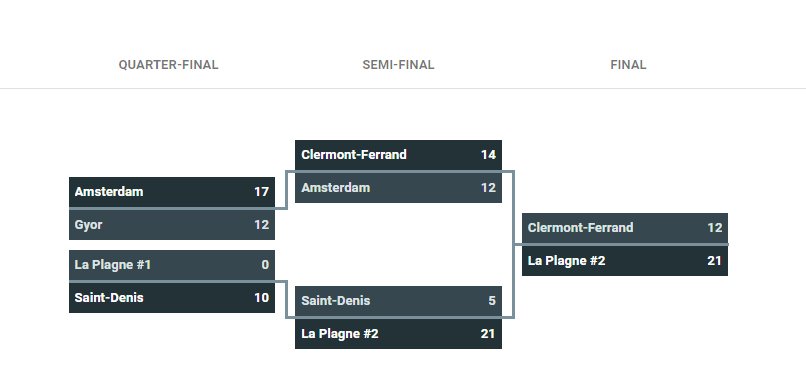Click Clermont-Ferrand in the semi-final
The image size is (806, 388).
[x=398, y=155]
